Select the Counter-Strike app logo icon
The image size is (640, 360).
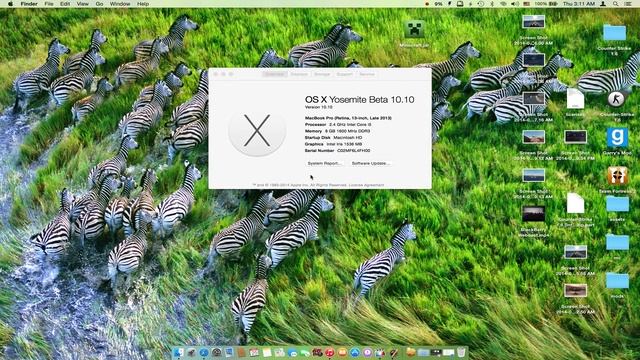[616, 99]
